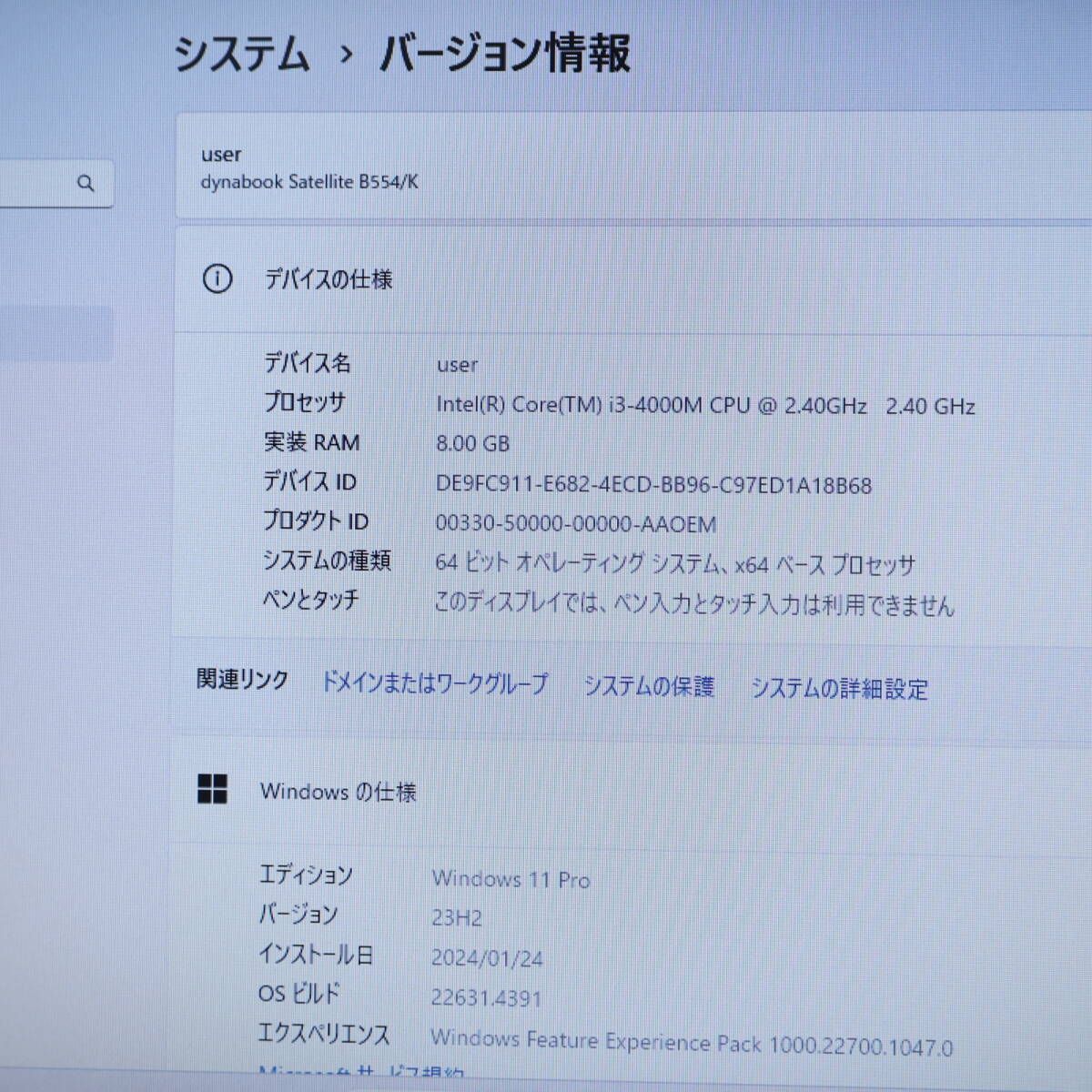
Task: Click the 64 ビット system type value
Action: [x=674, y=564]
